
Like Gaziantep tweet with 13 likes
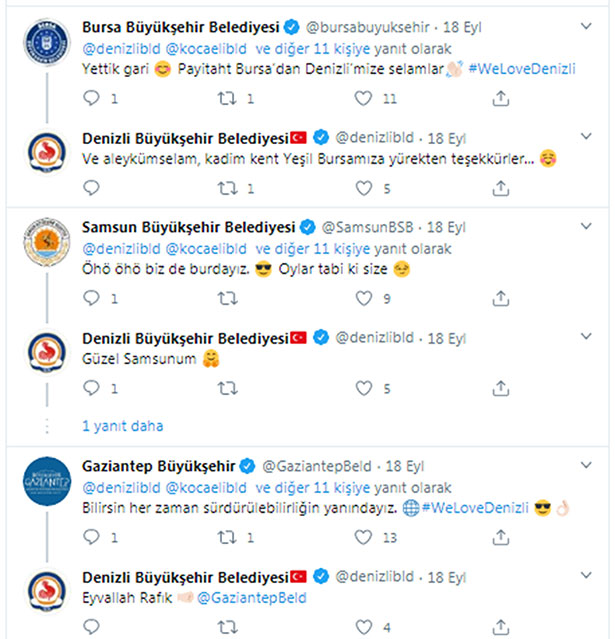(x=363, y=537)
